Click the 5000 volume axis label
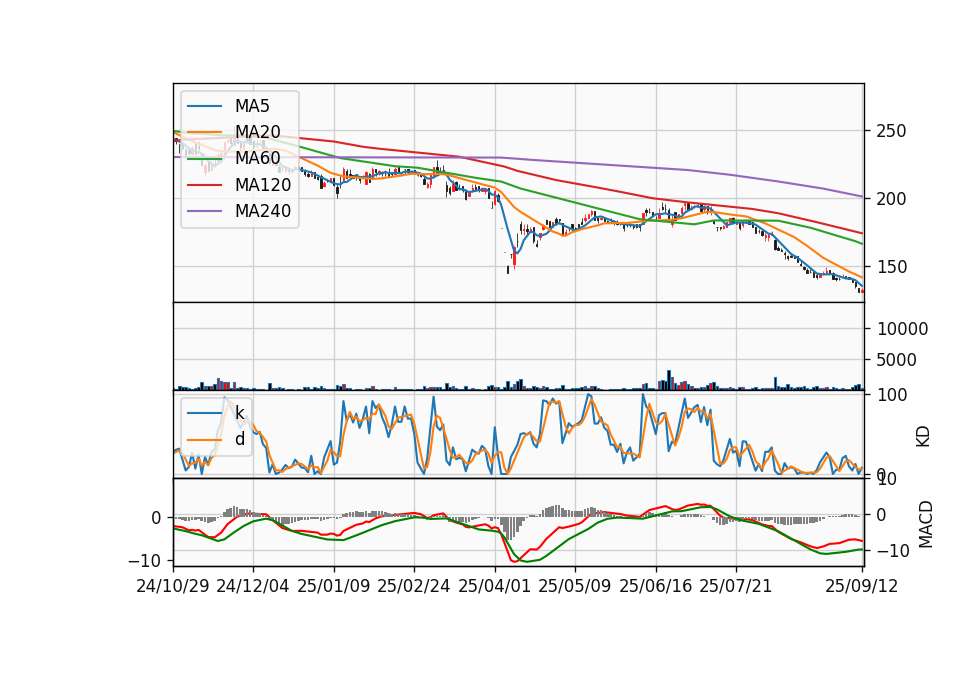Screen dimensions: 960x690 point(896,360)
